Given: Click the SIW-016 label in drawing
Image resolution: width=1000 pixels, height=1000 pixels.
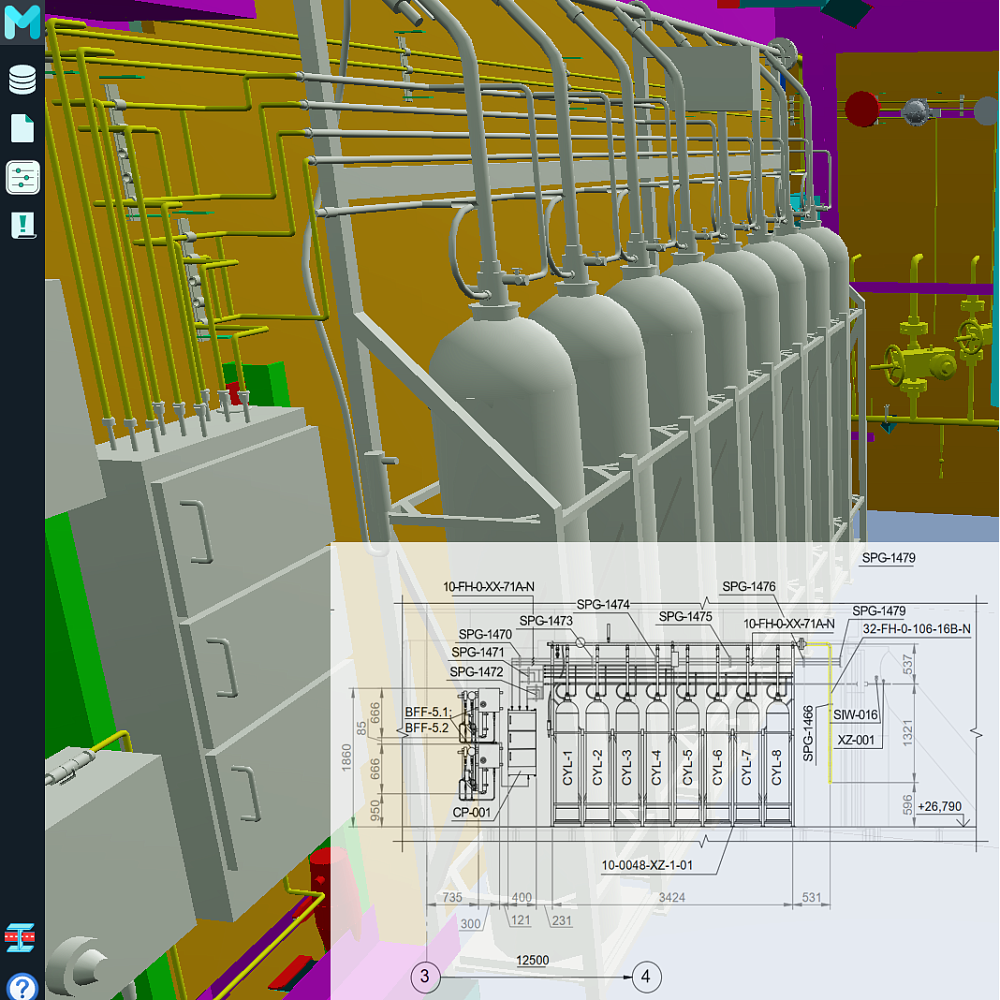Looking at the screenshot, I should (x=855, y=715).
